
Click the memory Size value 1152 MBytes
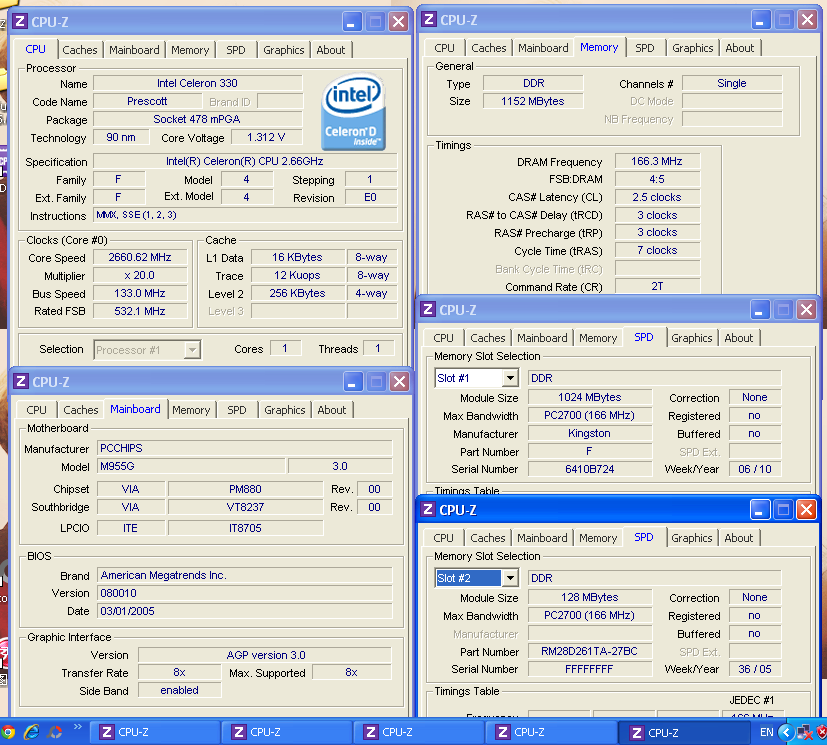click(533, 101)
